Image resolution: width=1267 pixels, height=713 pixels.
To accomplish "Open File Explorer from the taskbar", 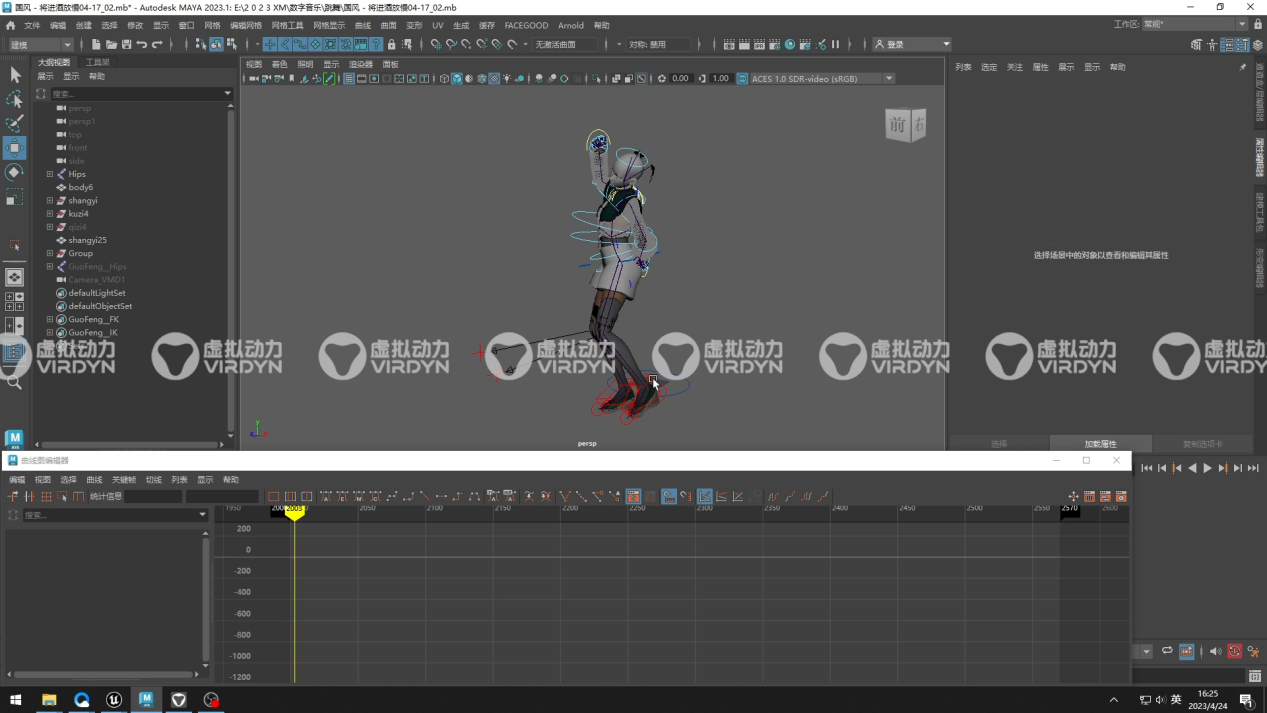I will coord(49,700).
